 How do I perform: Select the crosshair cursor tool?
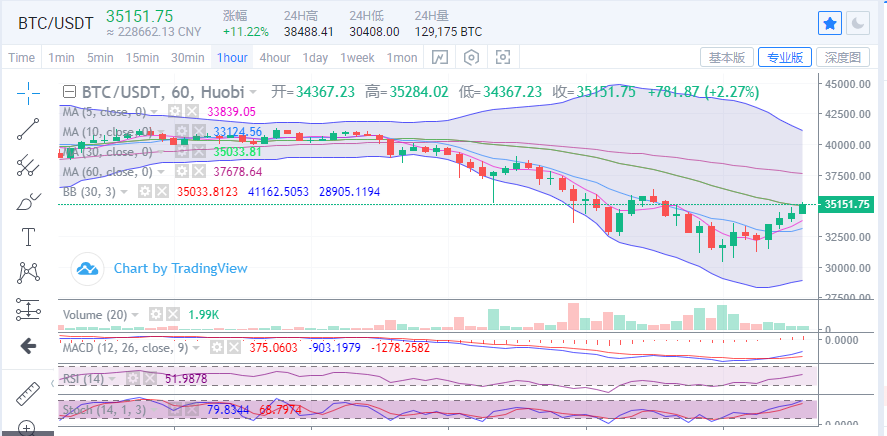click(x=28, y=93)
